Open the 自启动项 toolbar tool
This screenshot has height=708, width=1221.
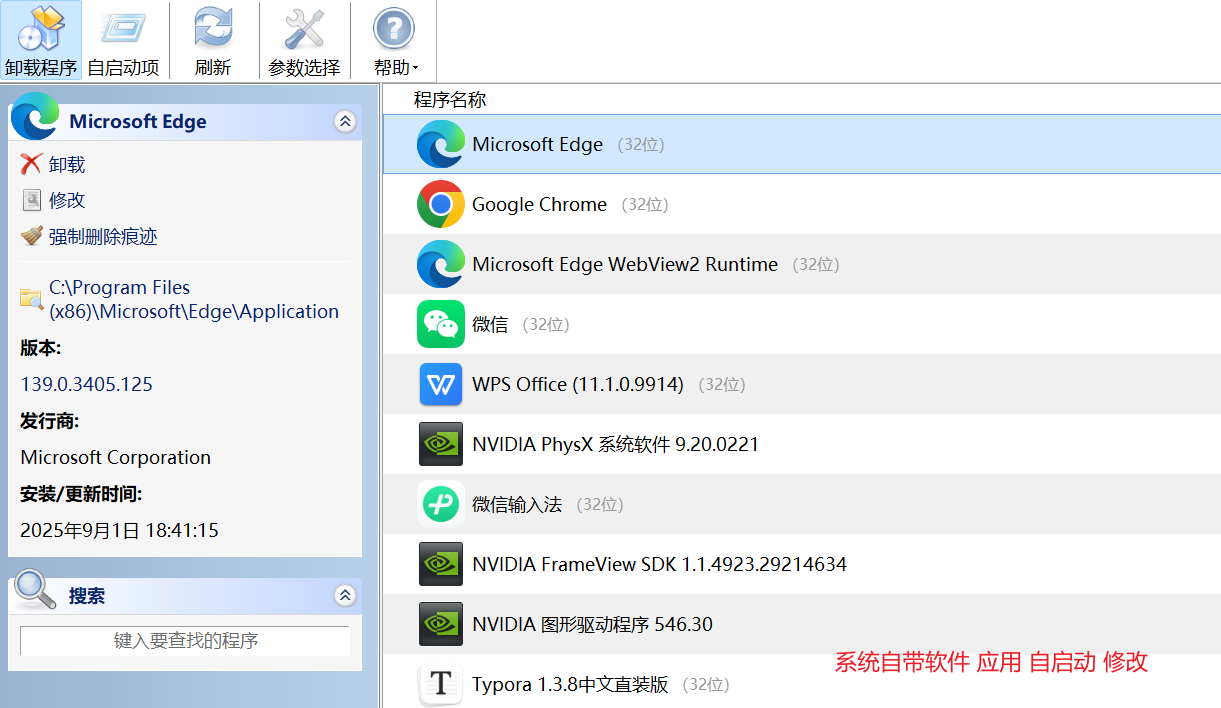[x=123, y=40]
